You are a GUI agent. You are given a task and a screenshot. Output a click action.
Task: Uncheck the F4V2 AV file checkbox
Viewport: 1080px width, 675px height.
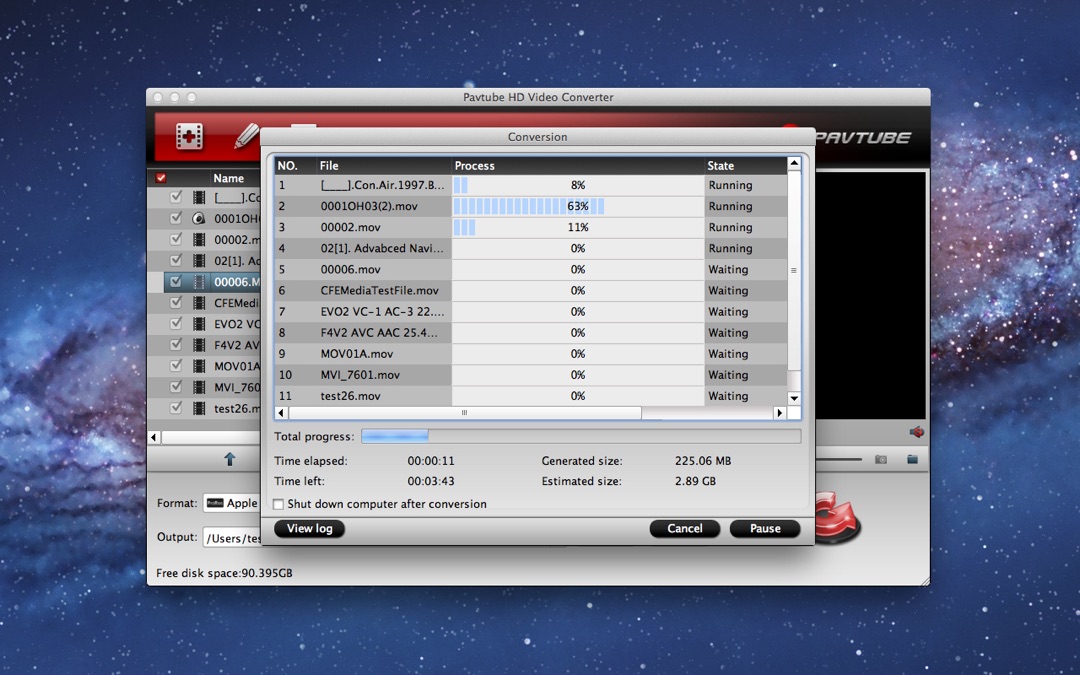click(176, 344)
